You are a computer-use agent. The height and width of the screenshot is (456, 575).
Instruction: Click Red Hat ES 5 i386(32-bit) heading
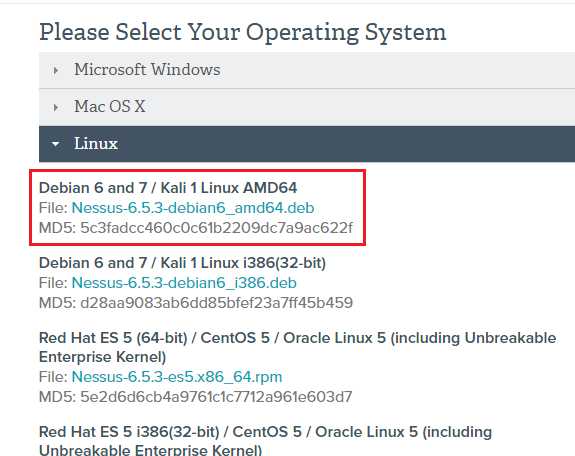point(265,441)
